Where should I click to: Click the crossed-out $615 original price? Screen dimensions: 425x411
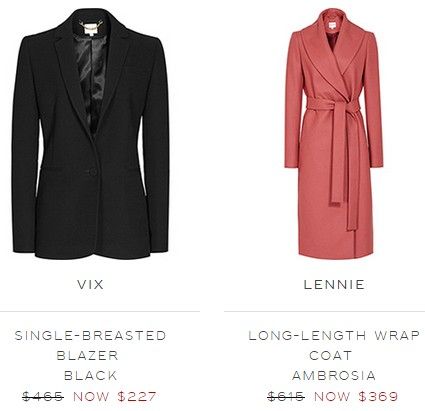pos(286,396)
